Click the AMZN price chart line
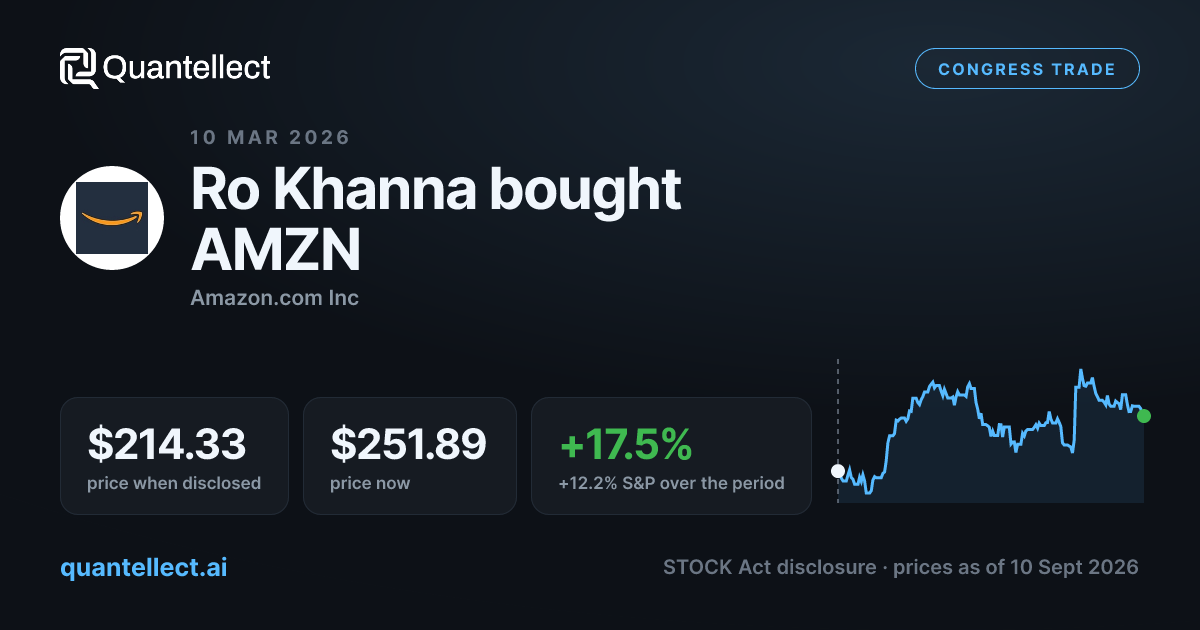Viewport: 1200px width, 630px height. [x=991, y=430]
